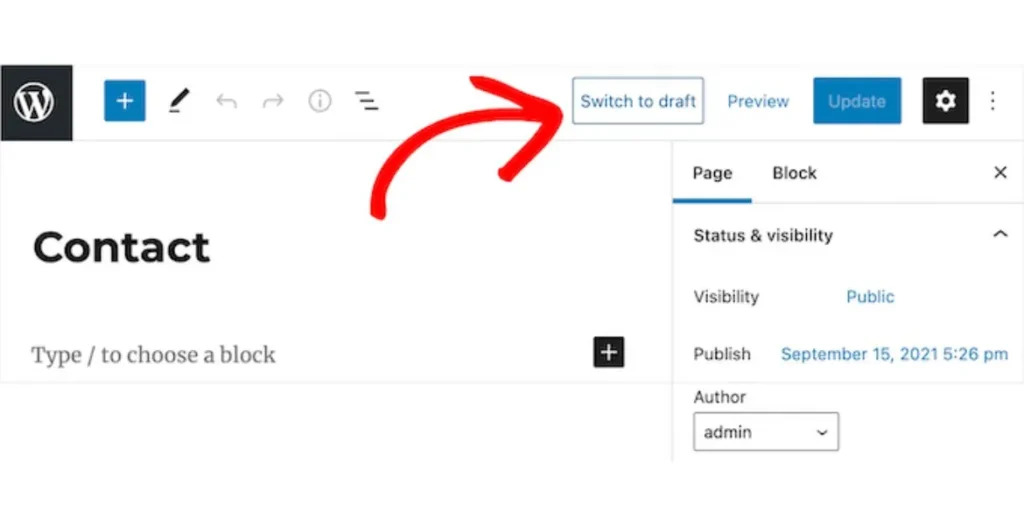Collapse the Status & visibility section
1024x526 pixels.
(850, 235)
